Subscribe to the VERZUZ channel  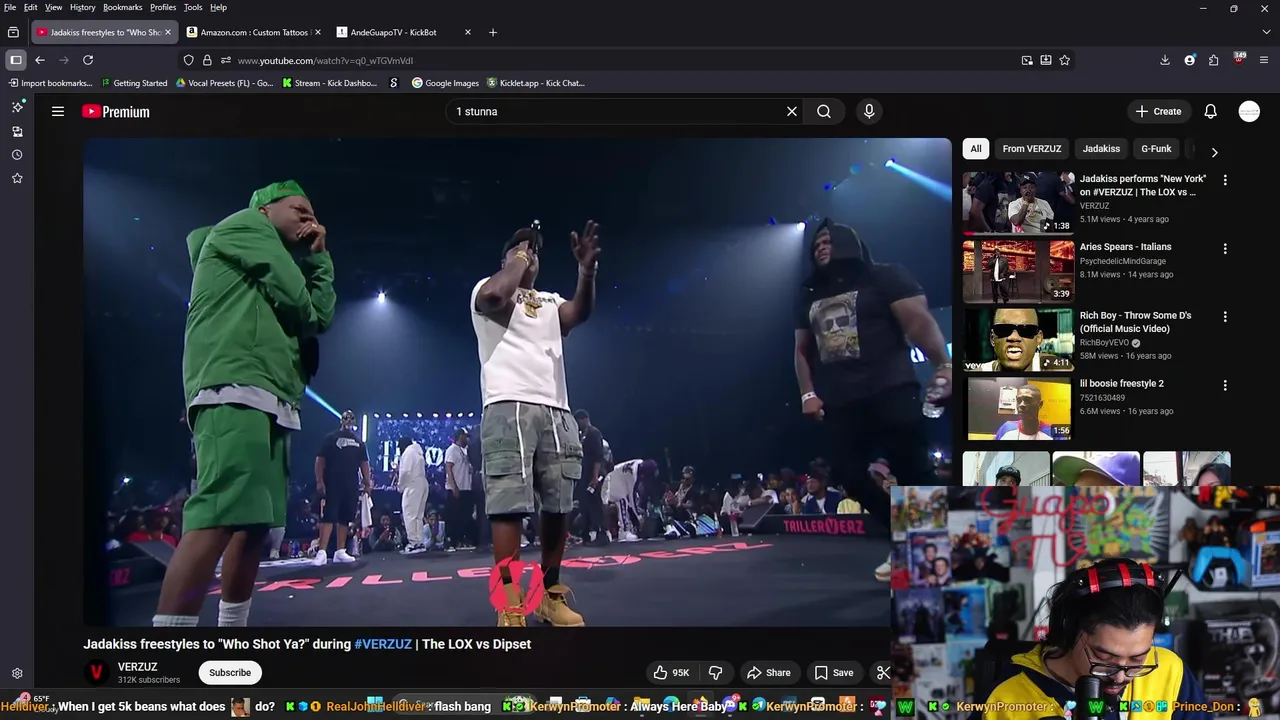coord(230,673)
